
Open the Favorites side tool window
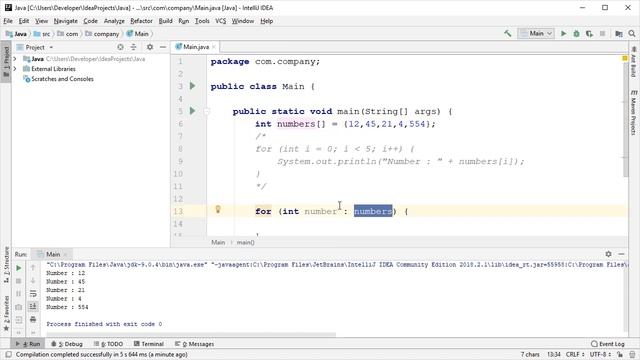[6, 313]
